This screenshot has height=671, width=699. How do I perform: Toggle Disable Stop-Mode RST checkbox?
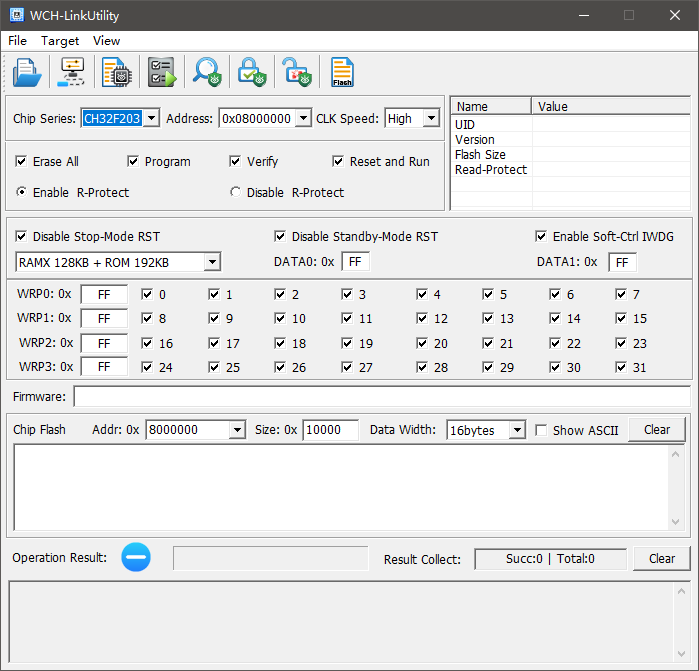(x=22, y=237)
